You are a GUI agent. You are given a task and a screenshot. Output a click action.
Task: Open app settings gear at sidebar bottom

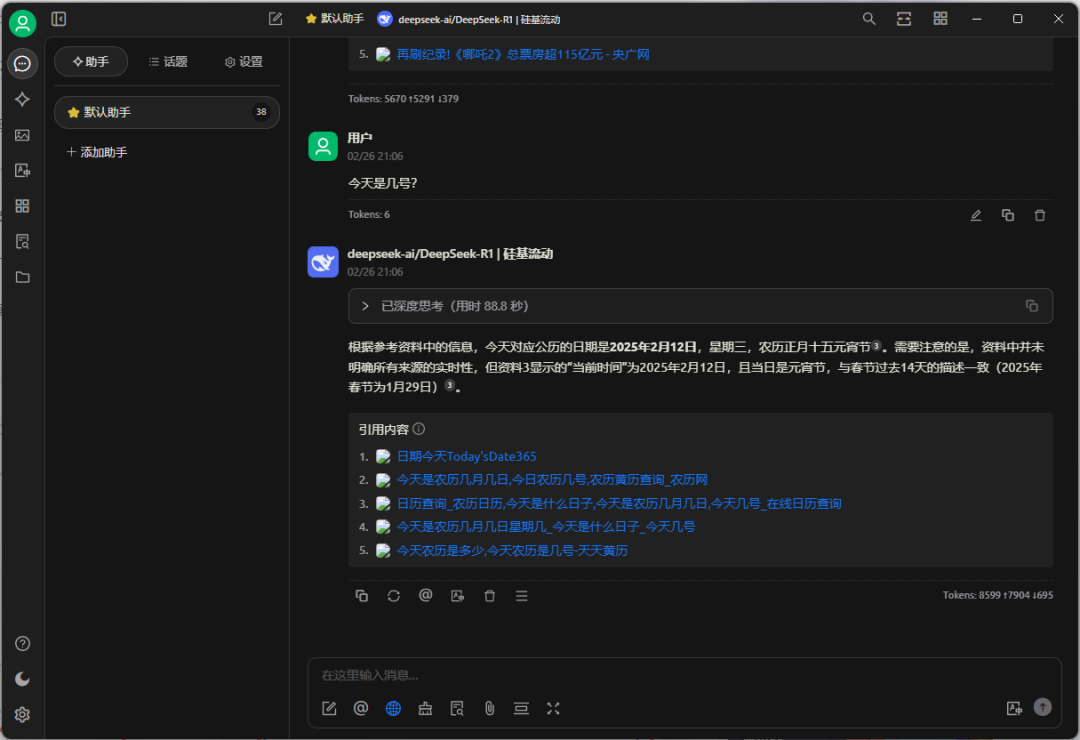click(23, 715)
